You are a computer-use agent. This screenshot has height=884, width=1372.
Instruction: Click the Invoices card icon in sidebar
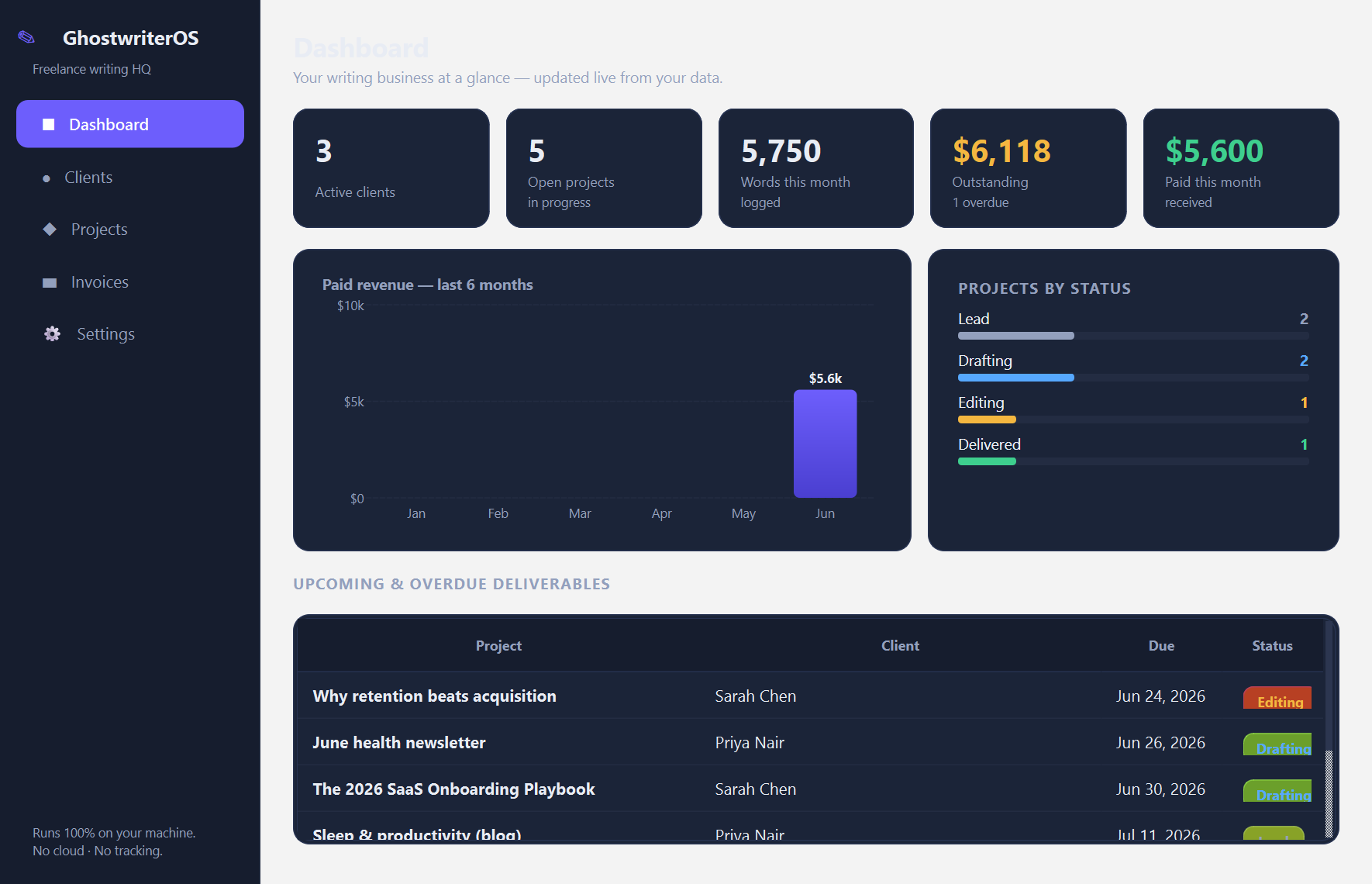(50, 283)
